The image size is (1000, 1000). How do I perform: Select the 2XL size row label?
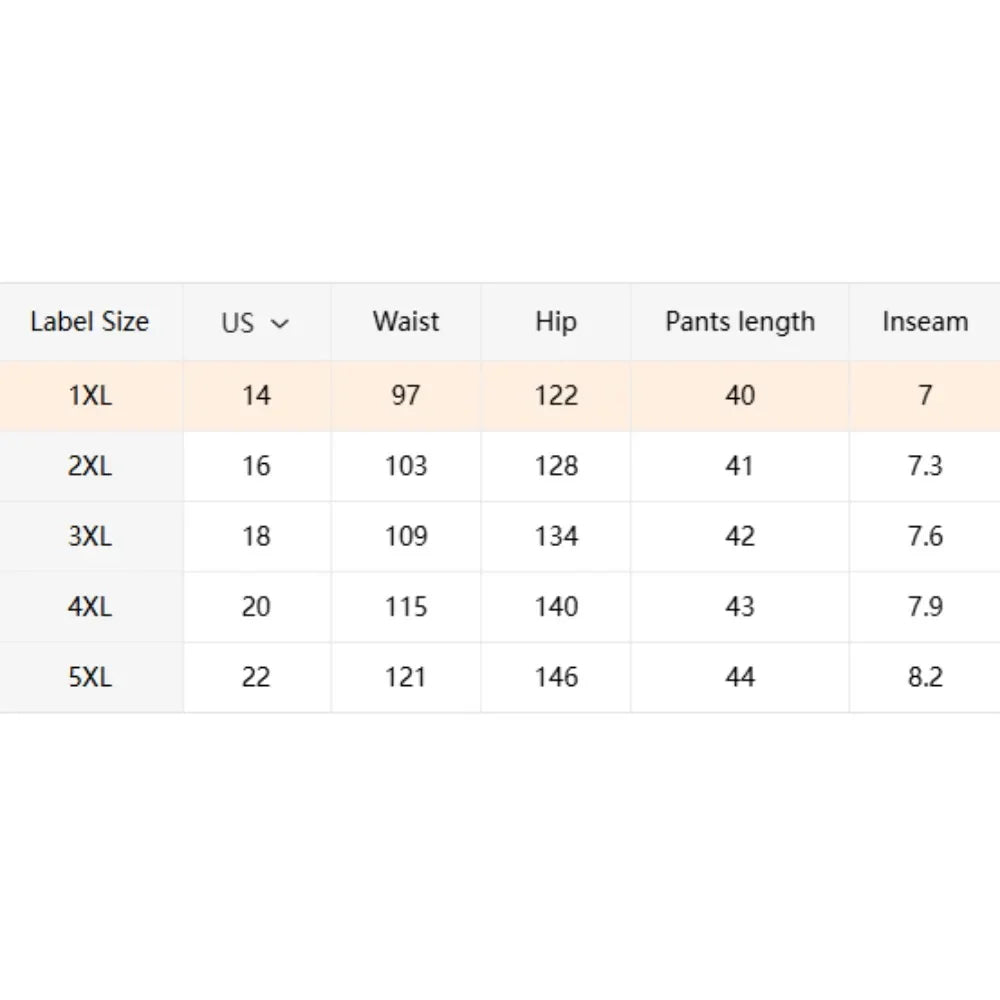90,466
